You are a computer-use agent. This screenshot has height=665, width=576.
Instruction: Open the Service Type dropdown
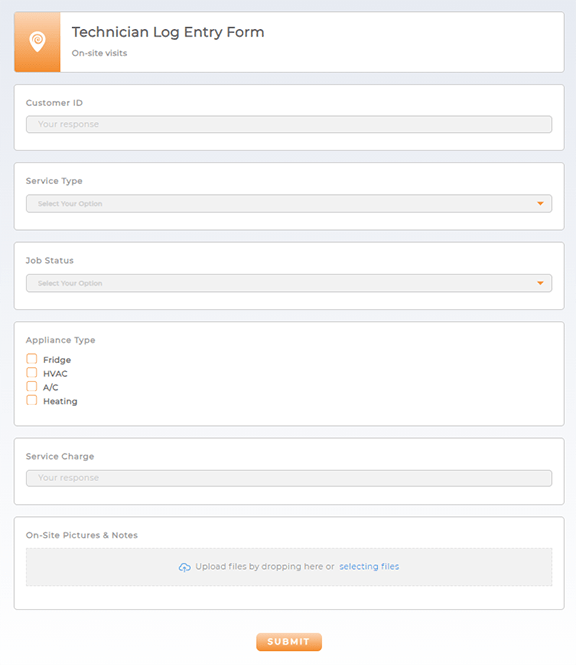[289, 204]
